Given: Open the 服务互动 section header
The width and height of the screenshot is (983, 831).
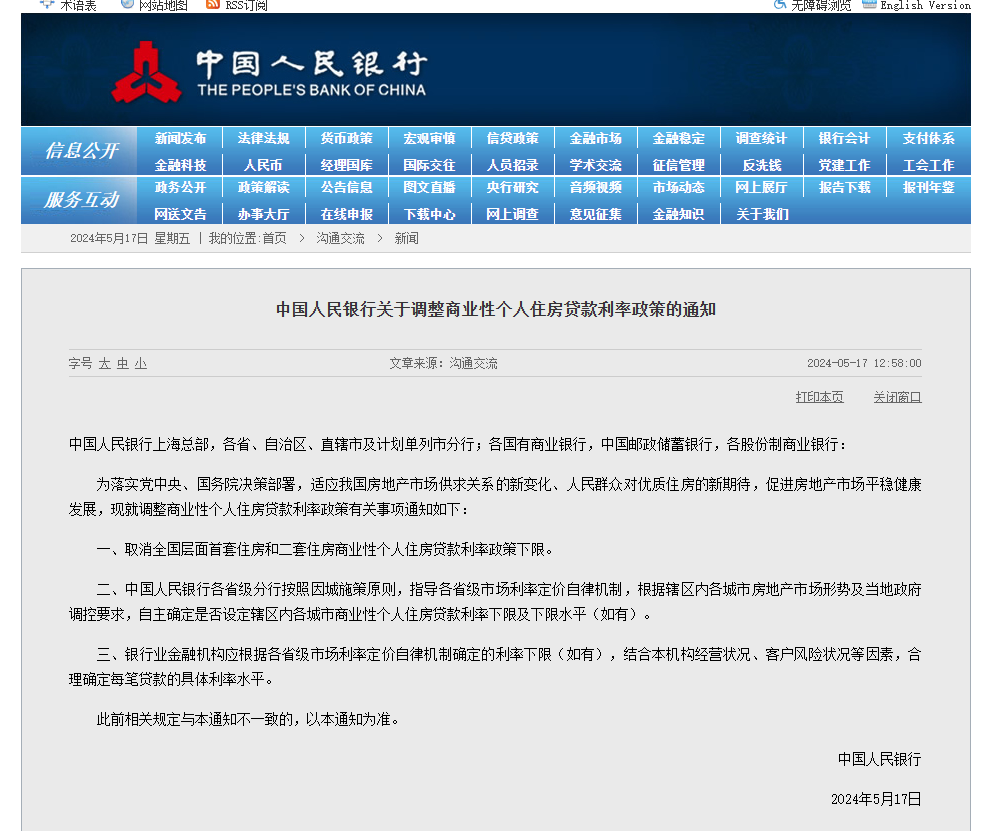Looking at the screenshot, I should pos(81,200).
